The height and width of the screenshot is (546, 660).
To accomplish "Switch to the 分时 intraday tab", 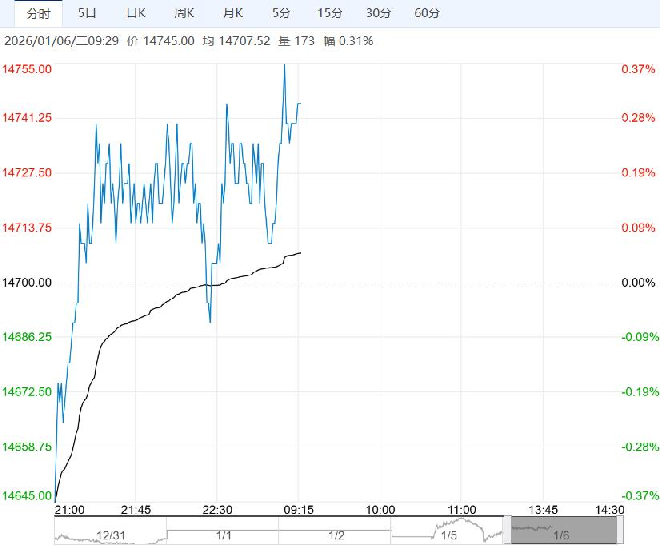I will pos(37,13).
